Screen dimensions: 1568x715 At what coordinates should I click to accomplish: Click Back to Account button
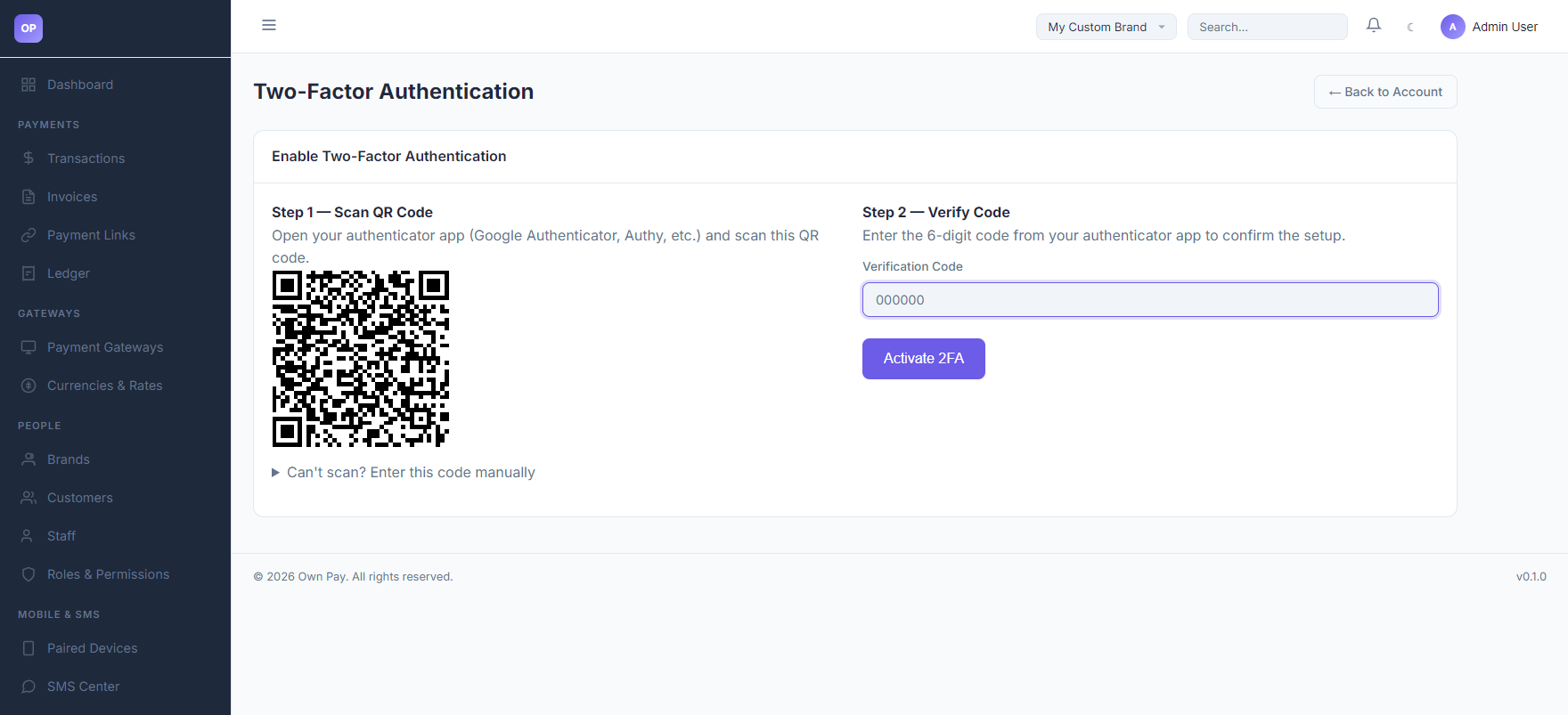coord(1385,92)
